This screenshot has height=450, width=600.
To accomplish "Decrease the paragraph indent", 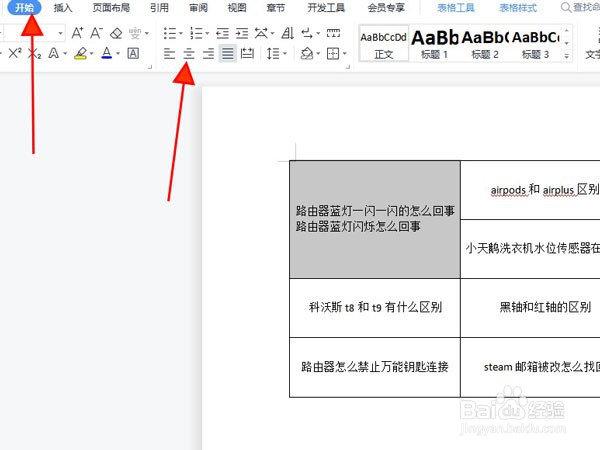I will pyautogui.click(x=222, y=34).
